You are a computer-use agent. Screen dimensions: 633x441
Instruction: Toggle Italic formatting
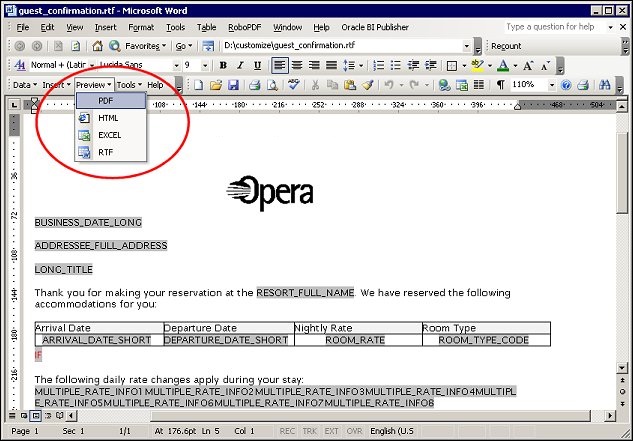click(240, 65)
